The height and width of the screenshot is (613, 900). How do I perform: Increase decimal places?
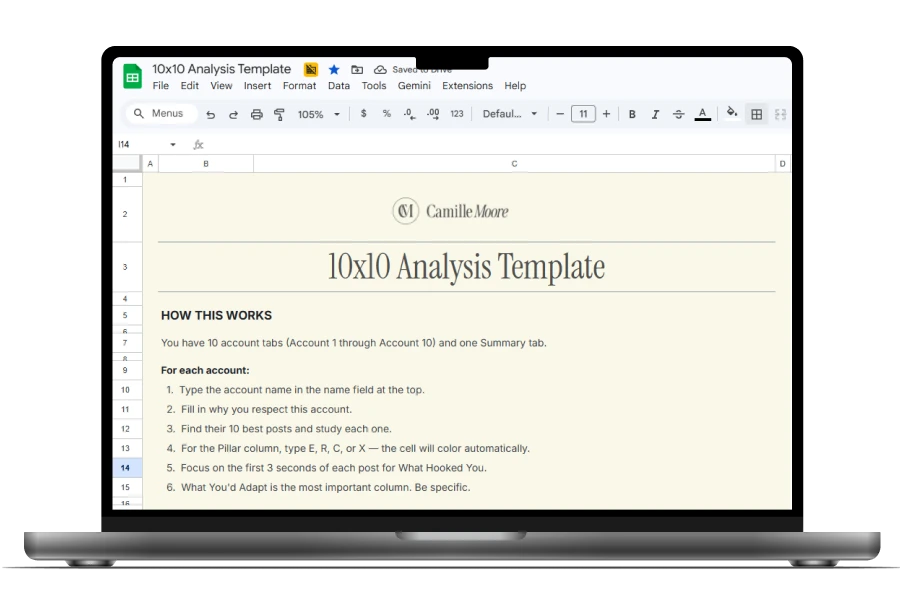pos(433,114)
